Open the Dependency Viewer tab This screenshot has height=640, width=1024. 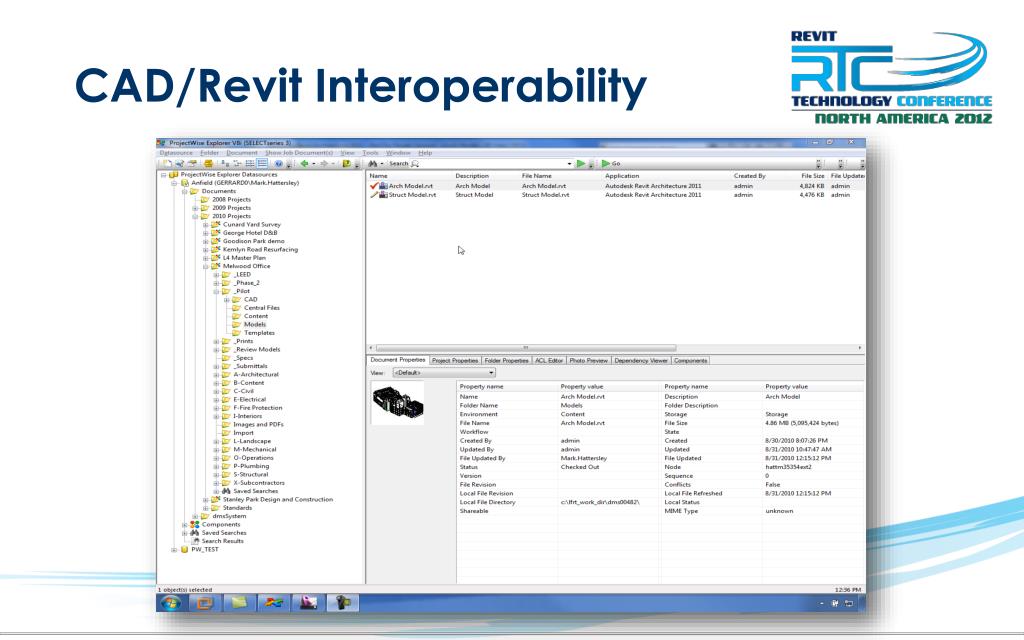click(641, 360)
